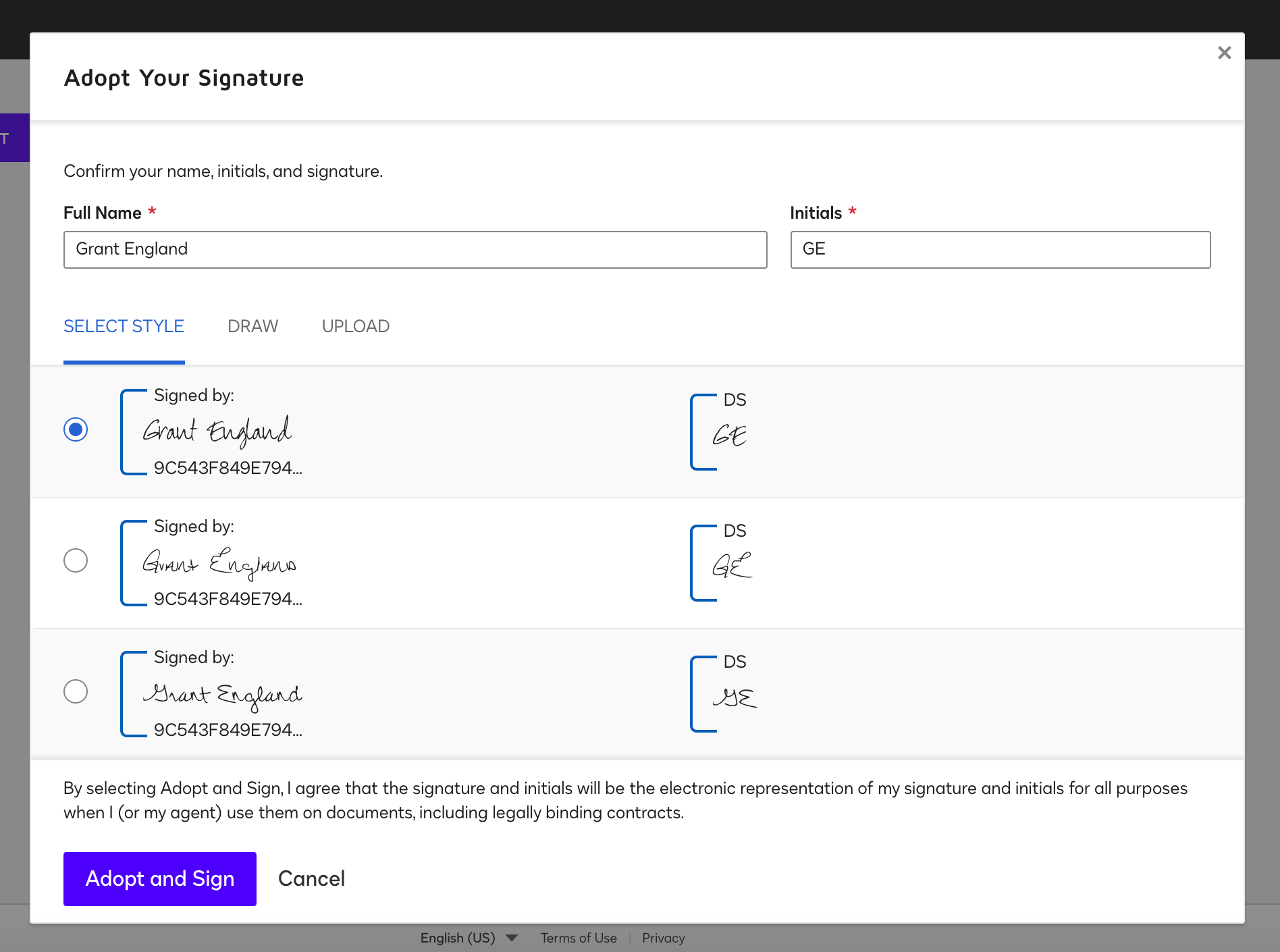
Task: Click the first Grant England signature preview
Action: [x=217, y=431]
